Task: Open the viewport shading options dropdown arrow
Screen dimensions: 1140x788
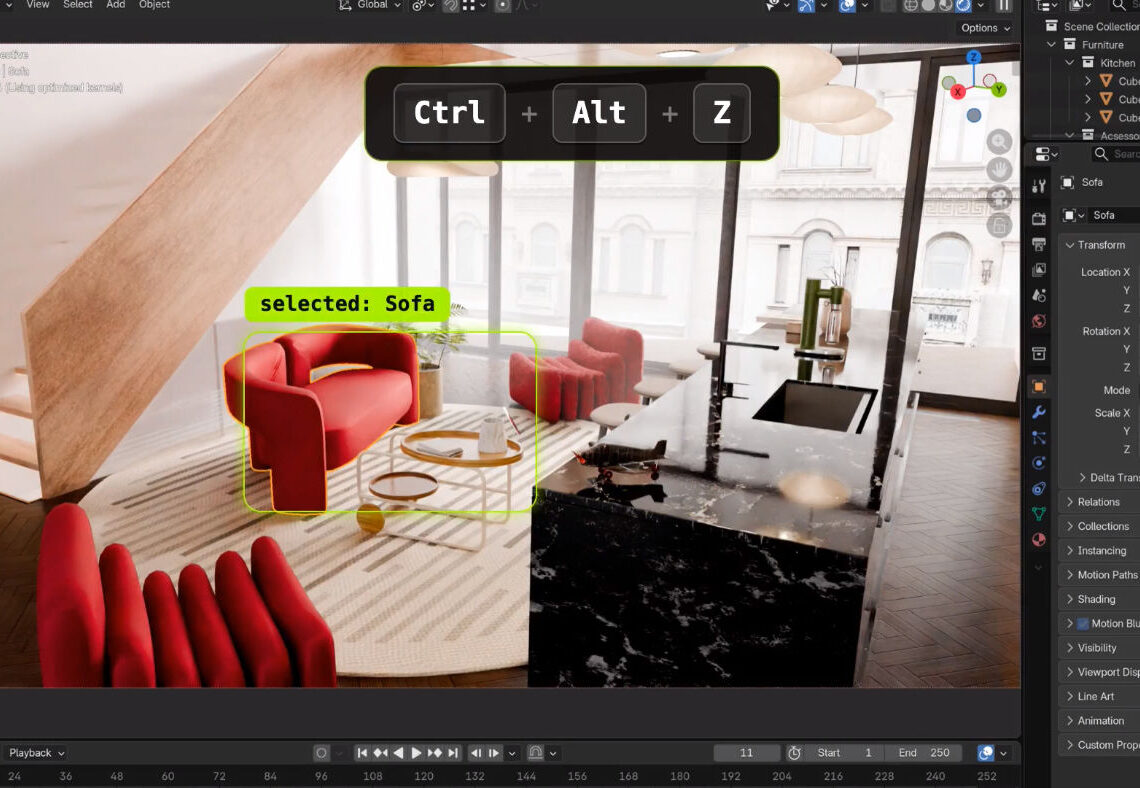Action: pyautogui.click(x=980, y=6)
